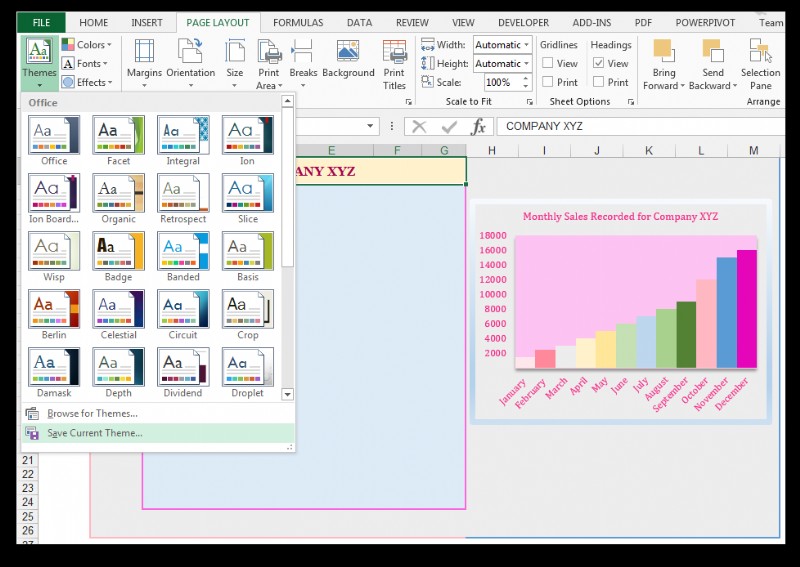The height and width of the screenshot is (567, 800).
Task: Expand the Effects dropdown
Action: (87, 82)
